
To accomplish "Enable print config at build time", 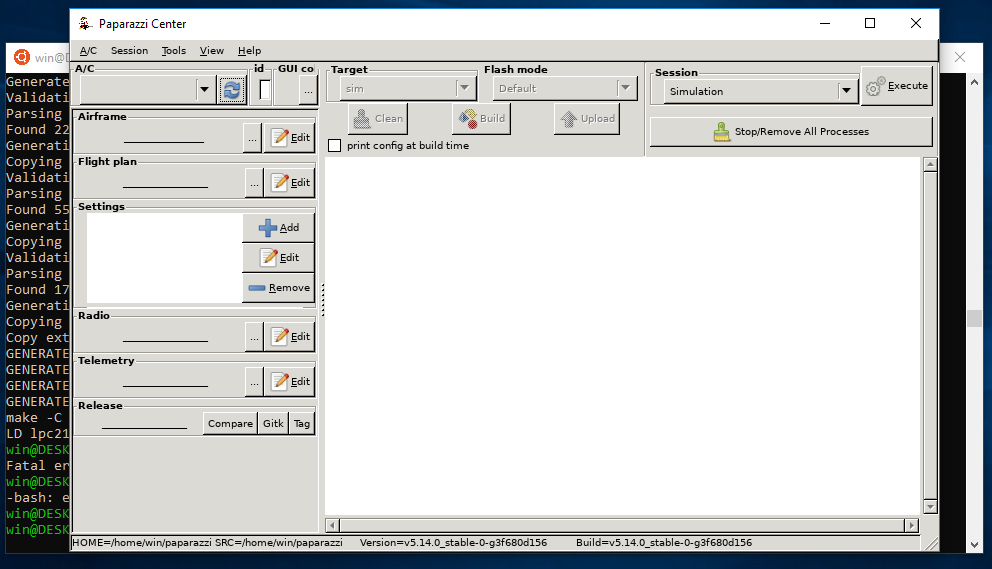I will click(x=335, y=146).
